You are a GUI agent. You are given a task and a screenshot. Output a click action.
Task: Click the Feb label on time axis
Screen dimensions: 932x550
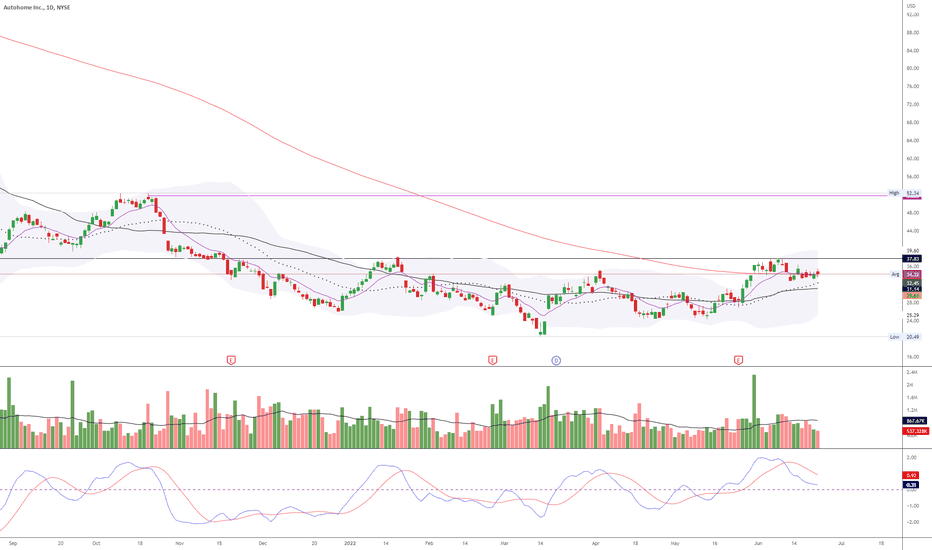(x=430, y=543)
